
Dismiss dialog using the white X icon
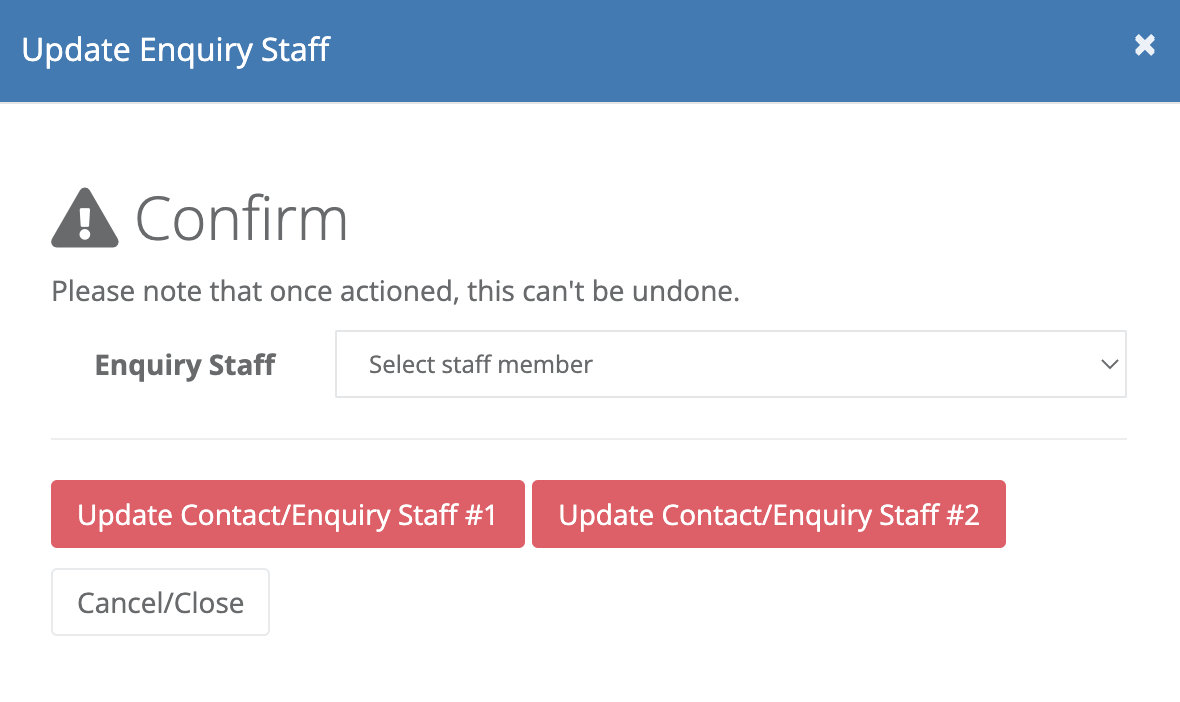1145,45
